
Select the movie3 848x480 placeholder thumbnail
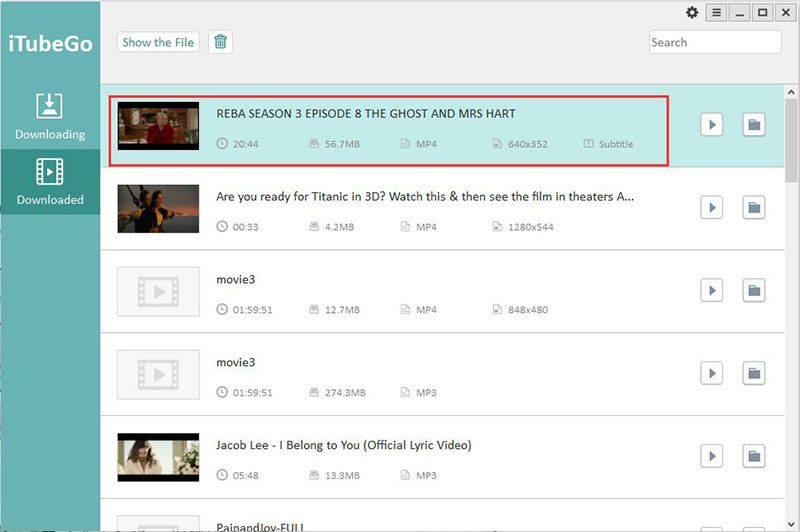(158, 292)
